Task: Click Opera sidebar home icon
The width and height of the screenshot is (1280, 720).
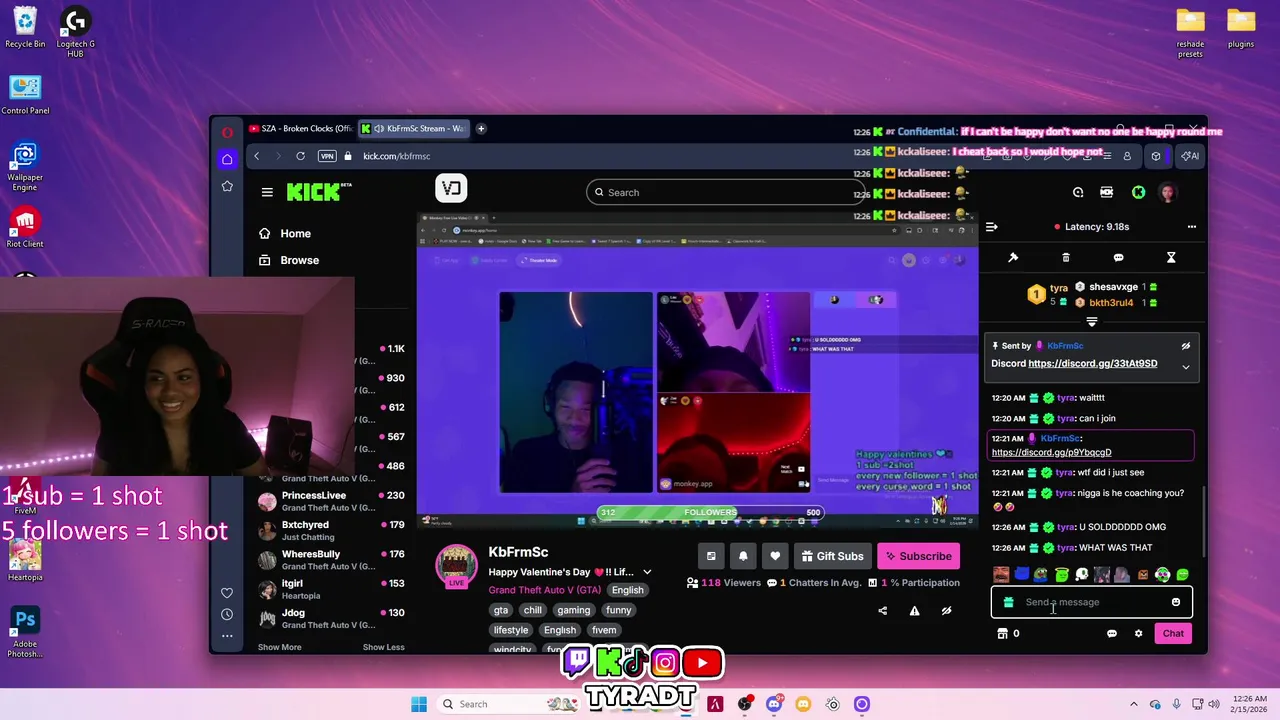Action: [x=227, y=159]
